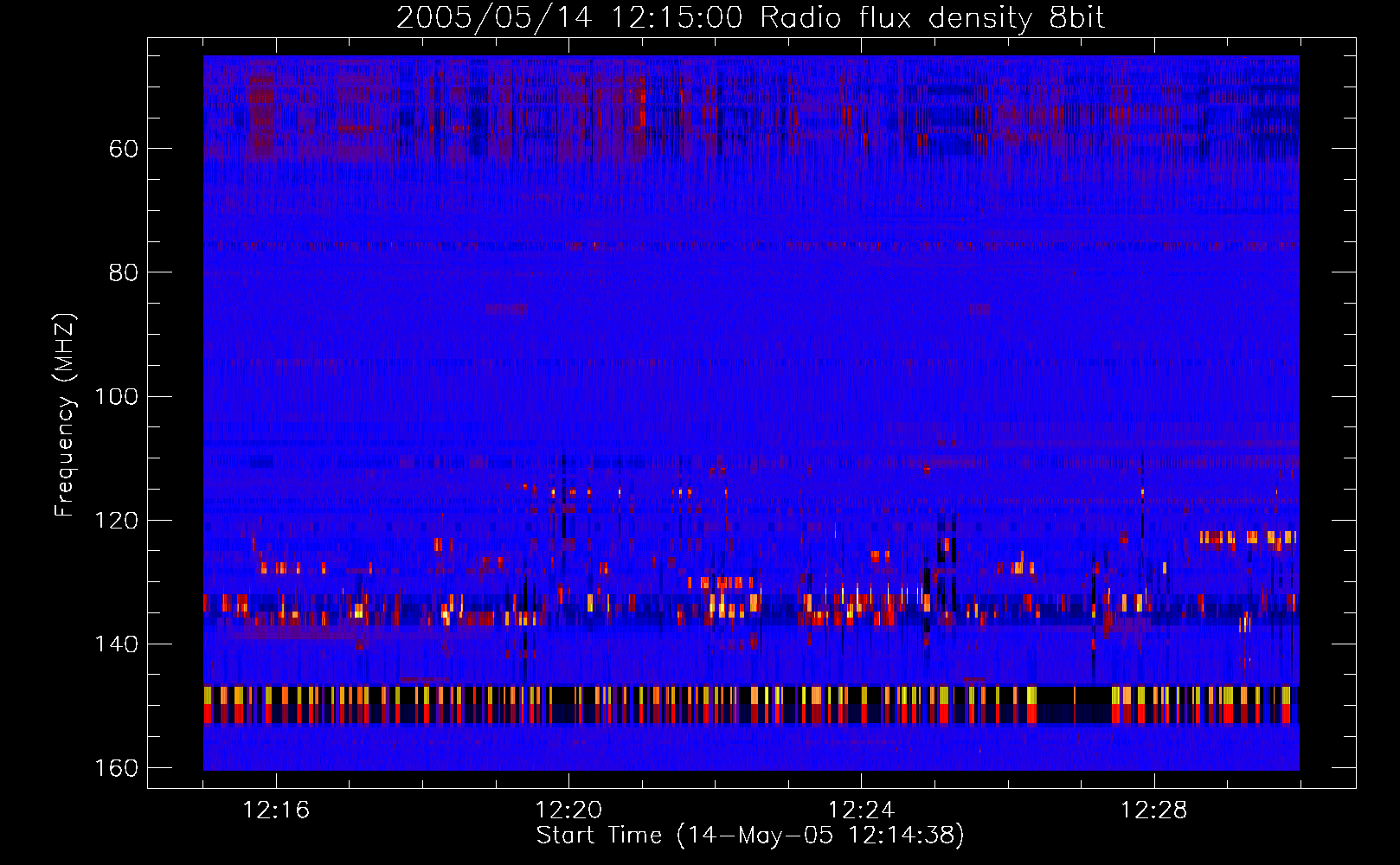Click the 120 frequency tick label
This screenshot has width=1400, height=865.
pos(116,520)
